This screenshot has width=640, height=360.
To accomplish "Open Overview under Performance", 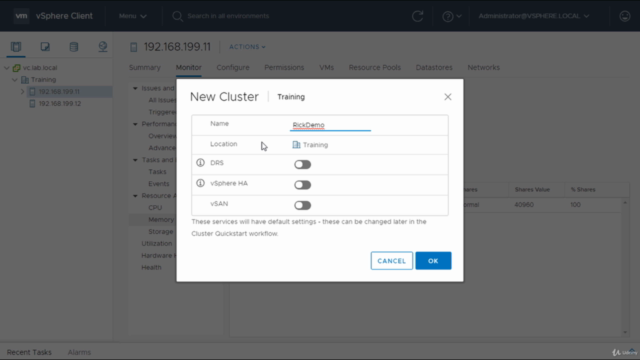I will click(162, 136).
